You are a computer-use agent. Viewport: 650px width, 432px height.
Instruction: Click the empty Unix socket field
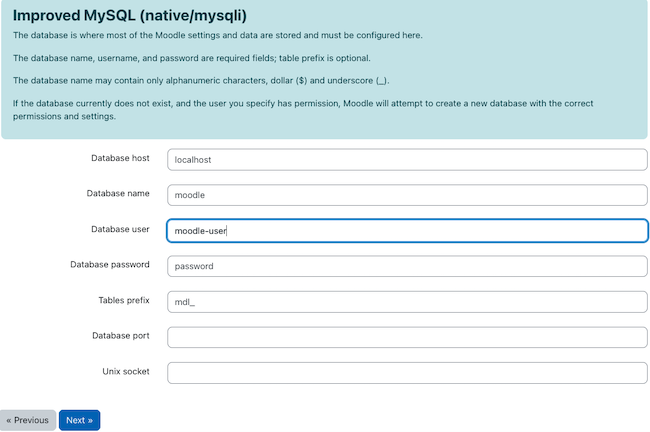coord(407,372)
